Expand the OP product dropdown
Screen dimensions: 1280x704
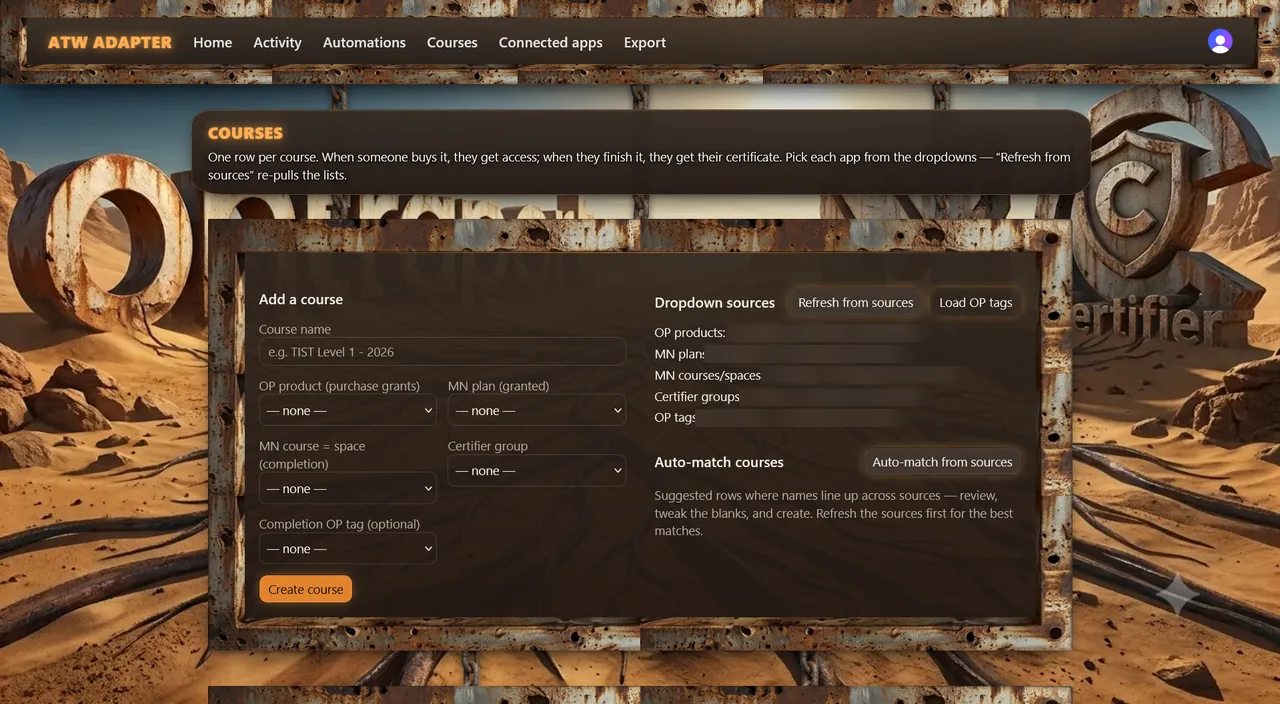pos(348,410)
